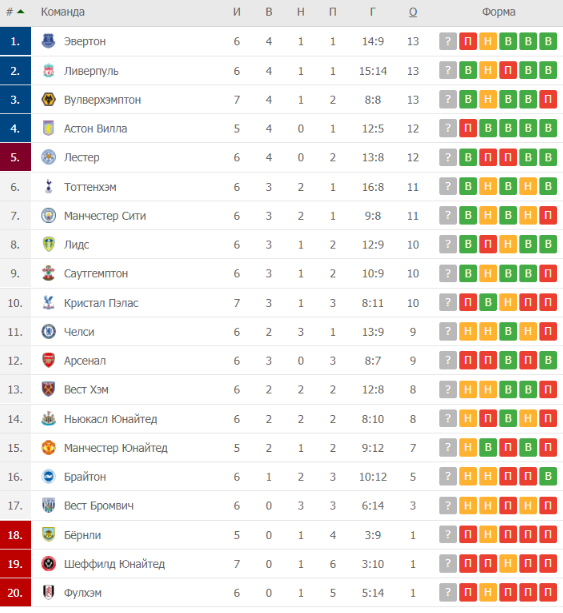Sort by the И games played header
Screen dimensions: 563x613
point(237,12)
